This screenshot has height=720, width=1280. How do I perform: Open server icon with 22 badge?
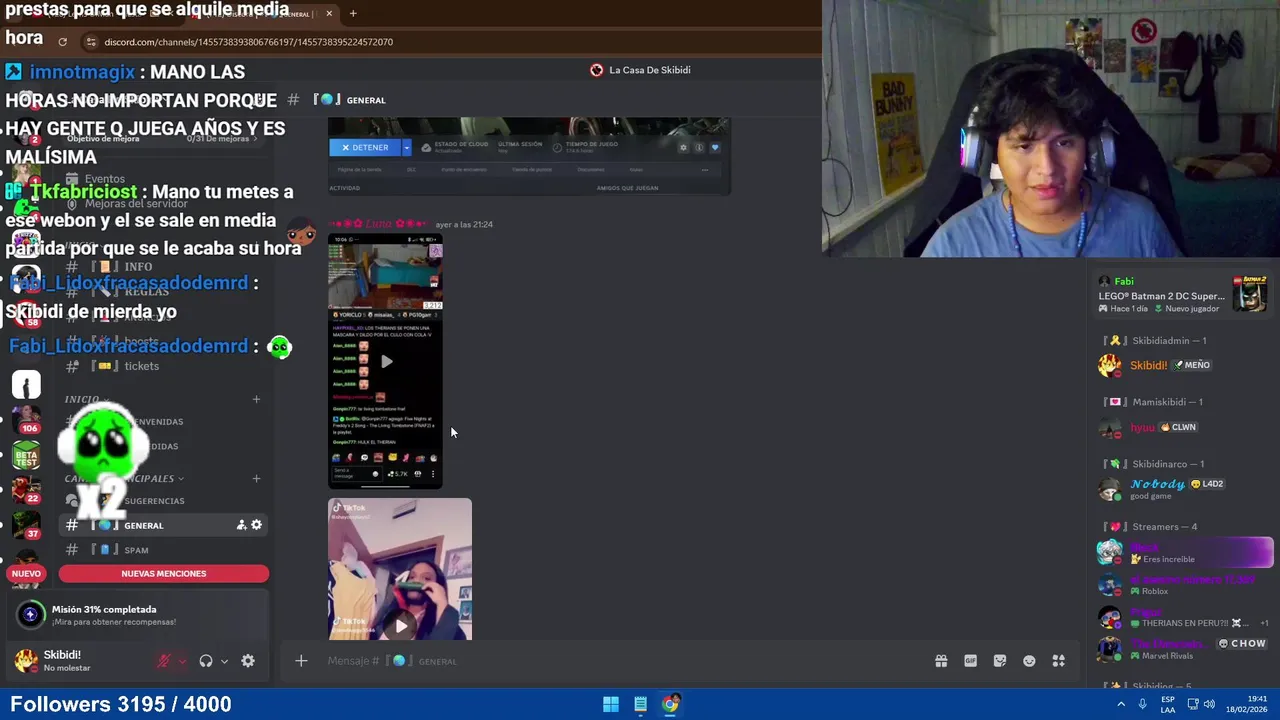[26, 490]
